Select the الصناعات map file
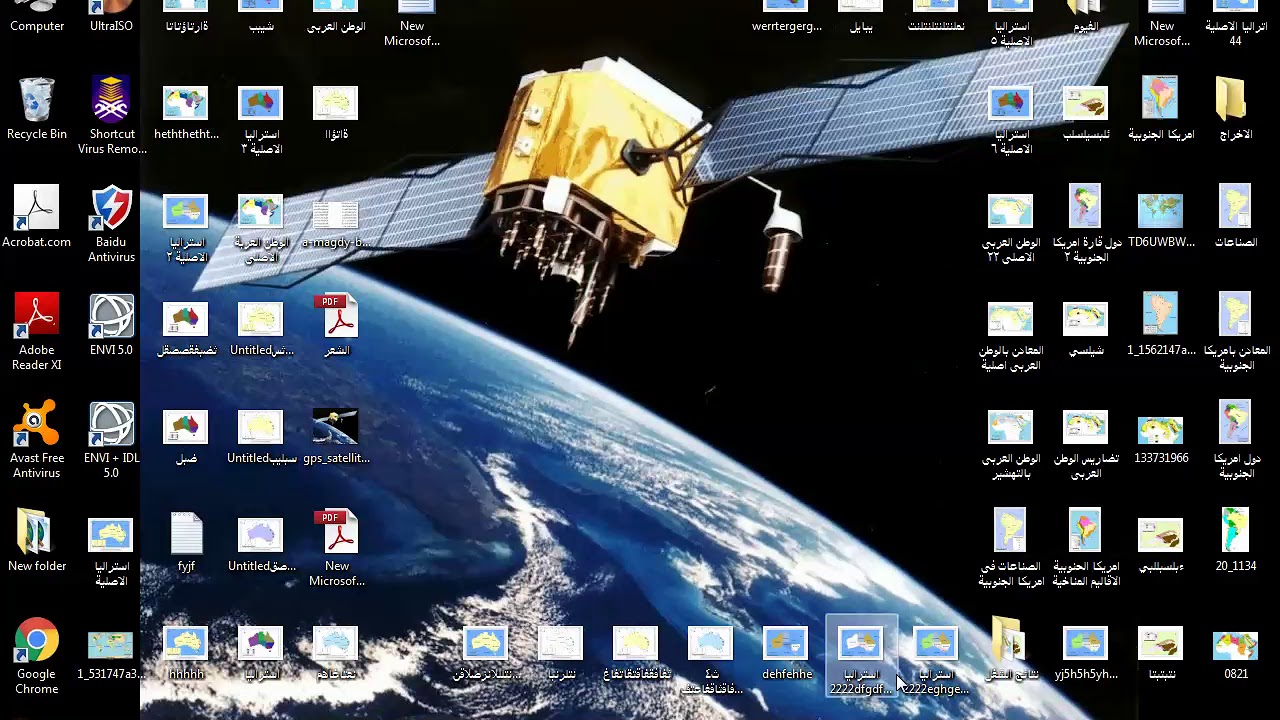The image size is (1280, 720). [1236, 217]
